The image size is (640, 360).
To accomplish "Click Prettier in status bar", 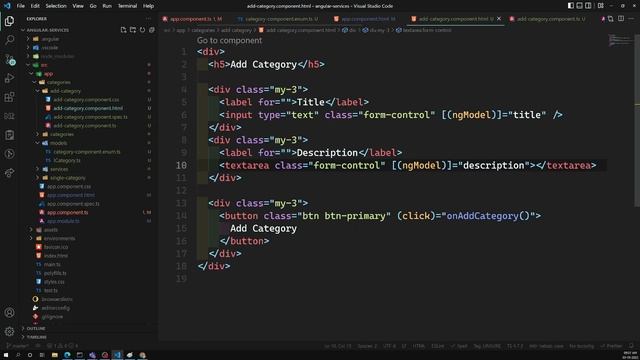I will tap(611, 346).
